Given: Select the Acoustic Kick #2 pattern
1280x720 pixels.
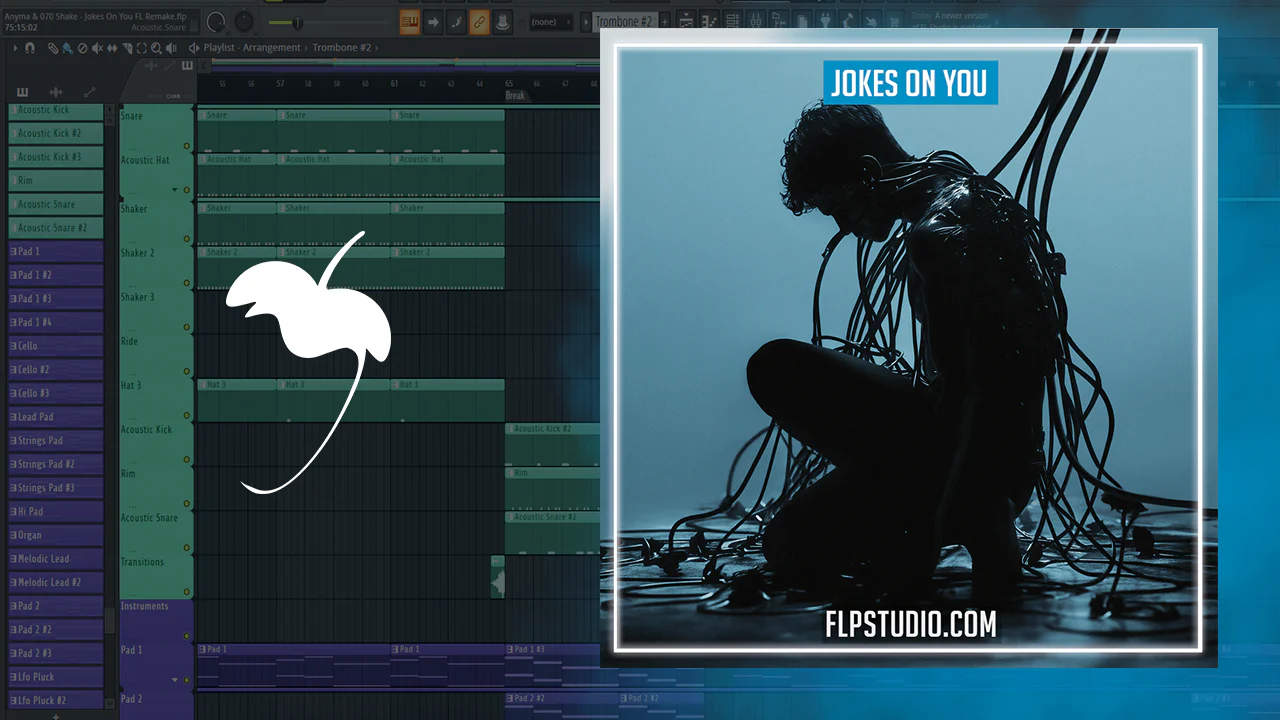Looking at the screenshot, I should pos(56,133).
